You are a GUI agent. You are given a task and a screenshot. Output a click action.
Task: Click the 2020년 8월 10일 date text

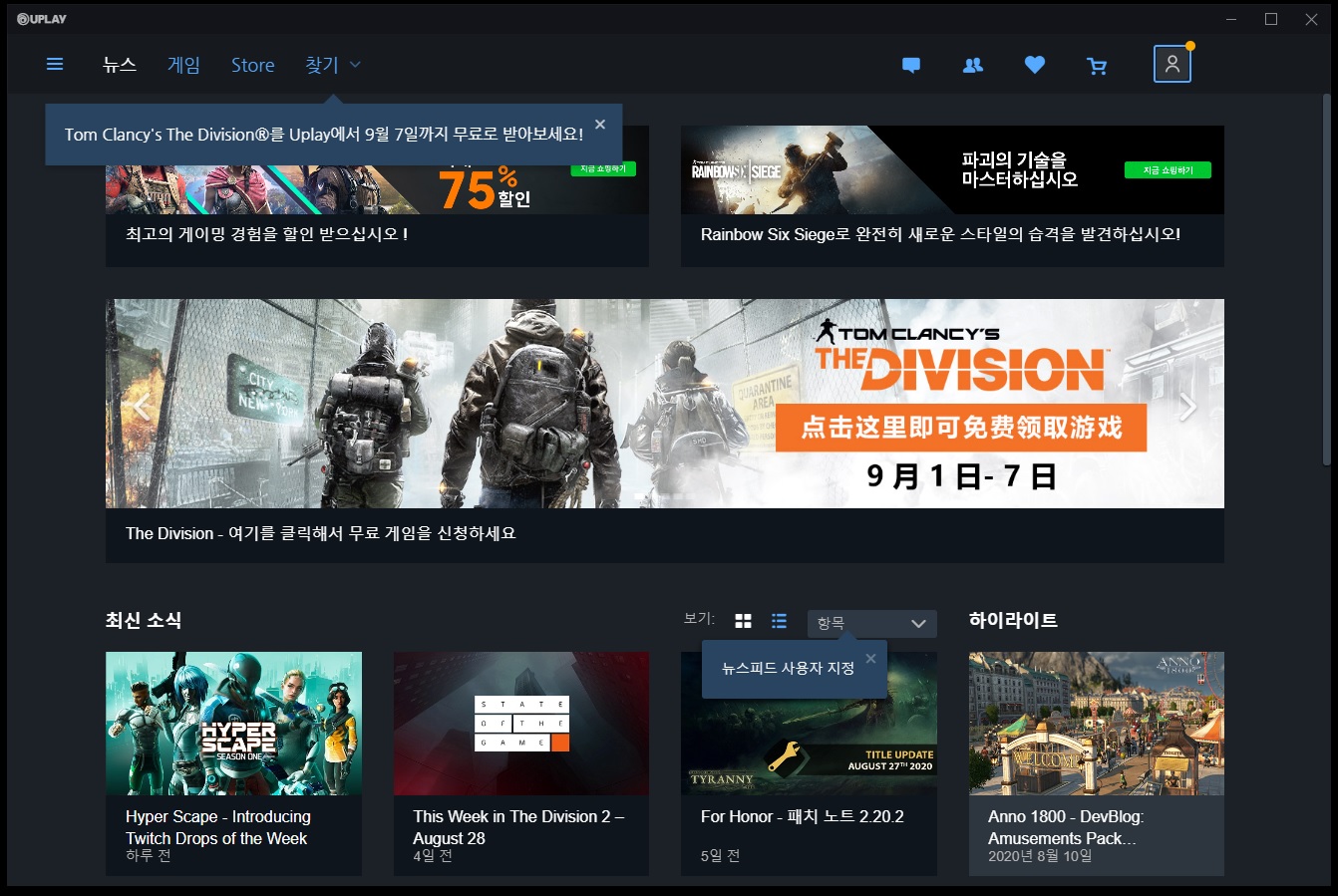pyautogui.click(x=1040, y=856)
